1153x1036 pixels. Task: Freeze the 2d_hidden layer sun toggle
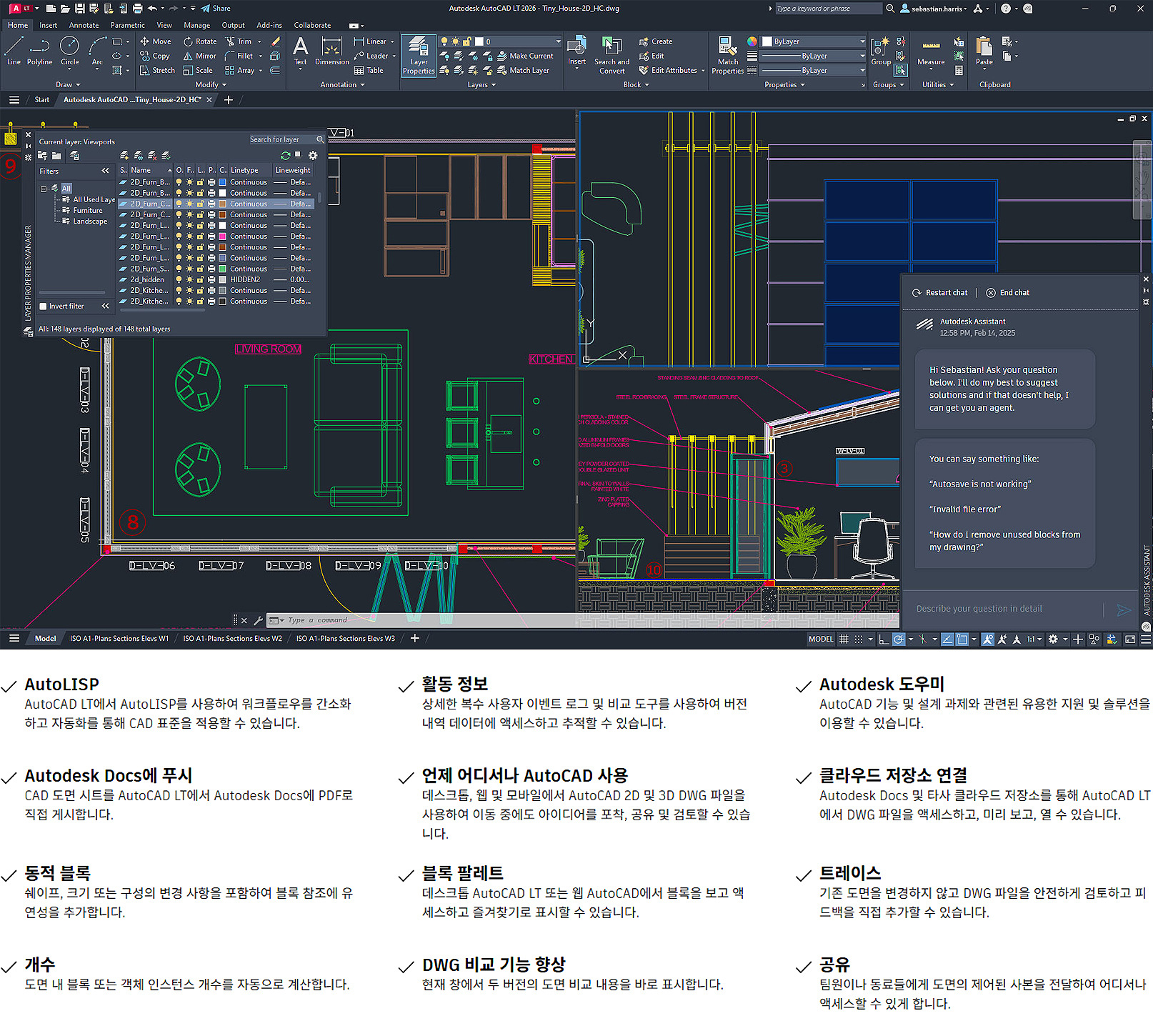click(189, 279)
